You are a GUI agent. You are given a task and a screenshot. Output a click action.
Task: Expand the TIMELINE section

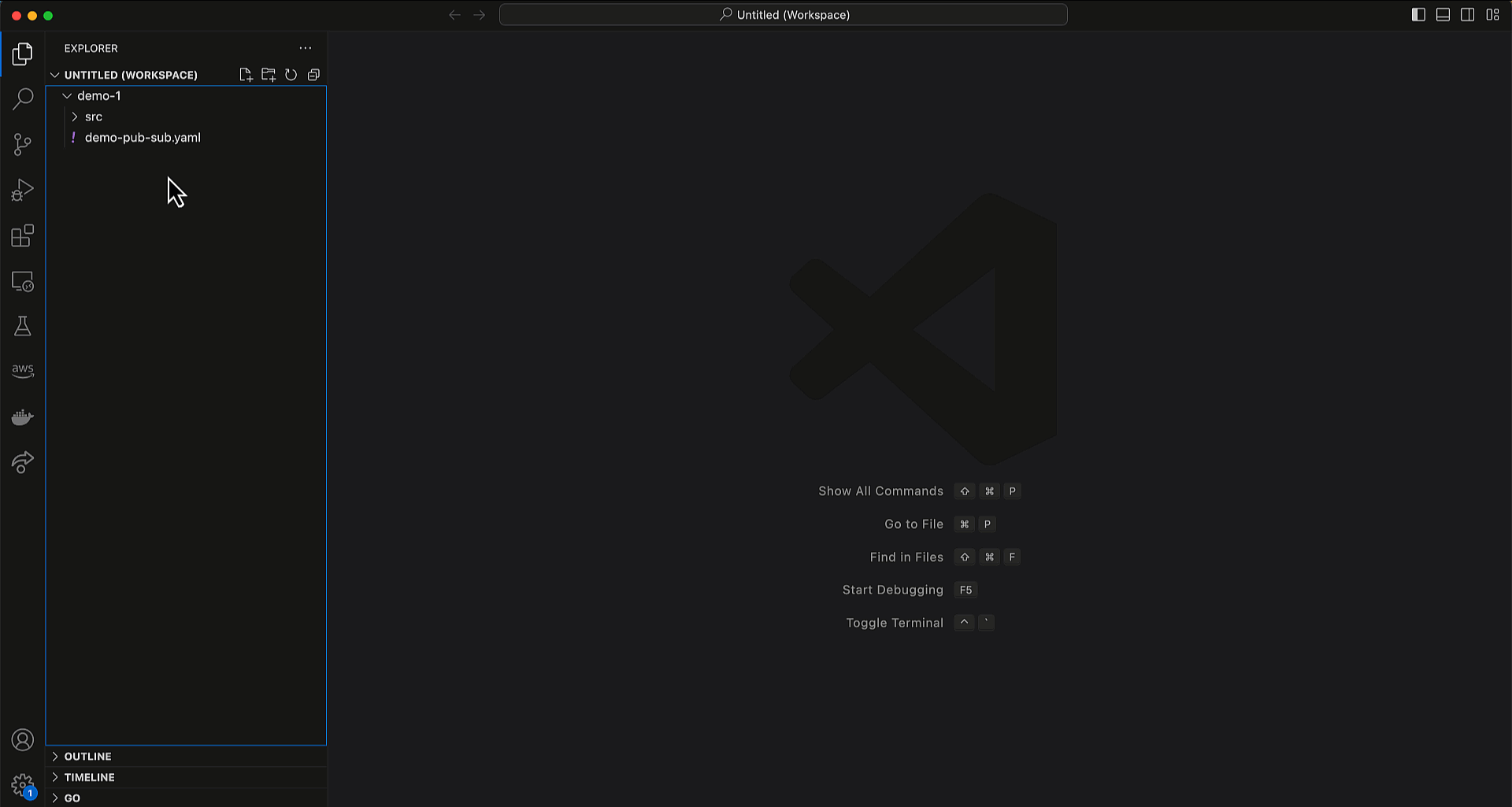point(186,777)
